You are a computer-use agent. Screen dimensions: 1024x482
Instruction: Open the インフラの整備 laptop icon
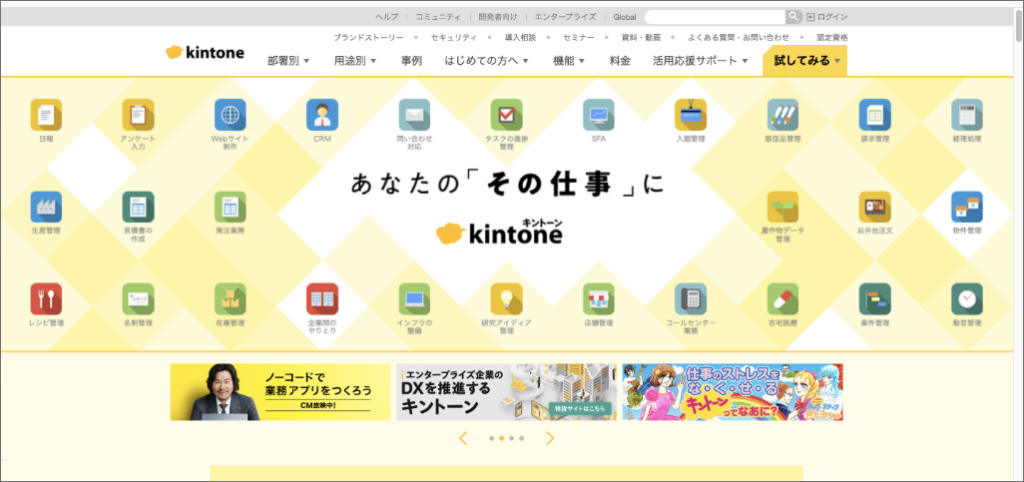415,299
